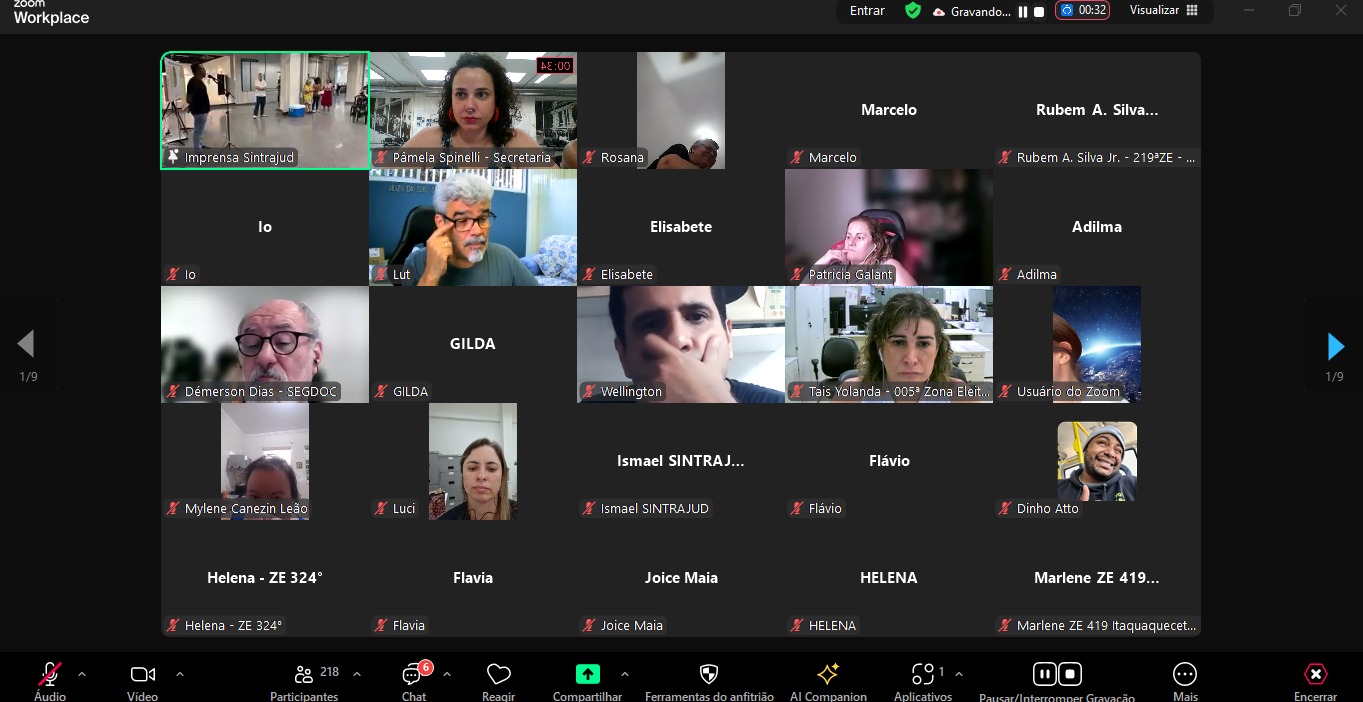Open the Mais options menu
The width and height of the screenshot is (1363, 702).
[1185, 675]
